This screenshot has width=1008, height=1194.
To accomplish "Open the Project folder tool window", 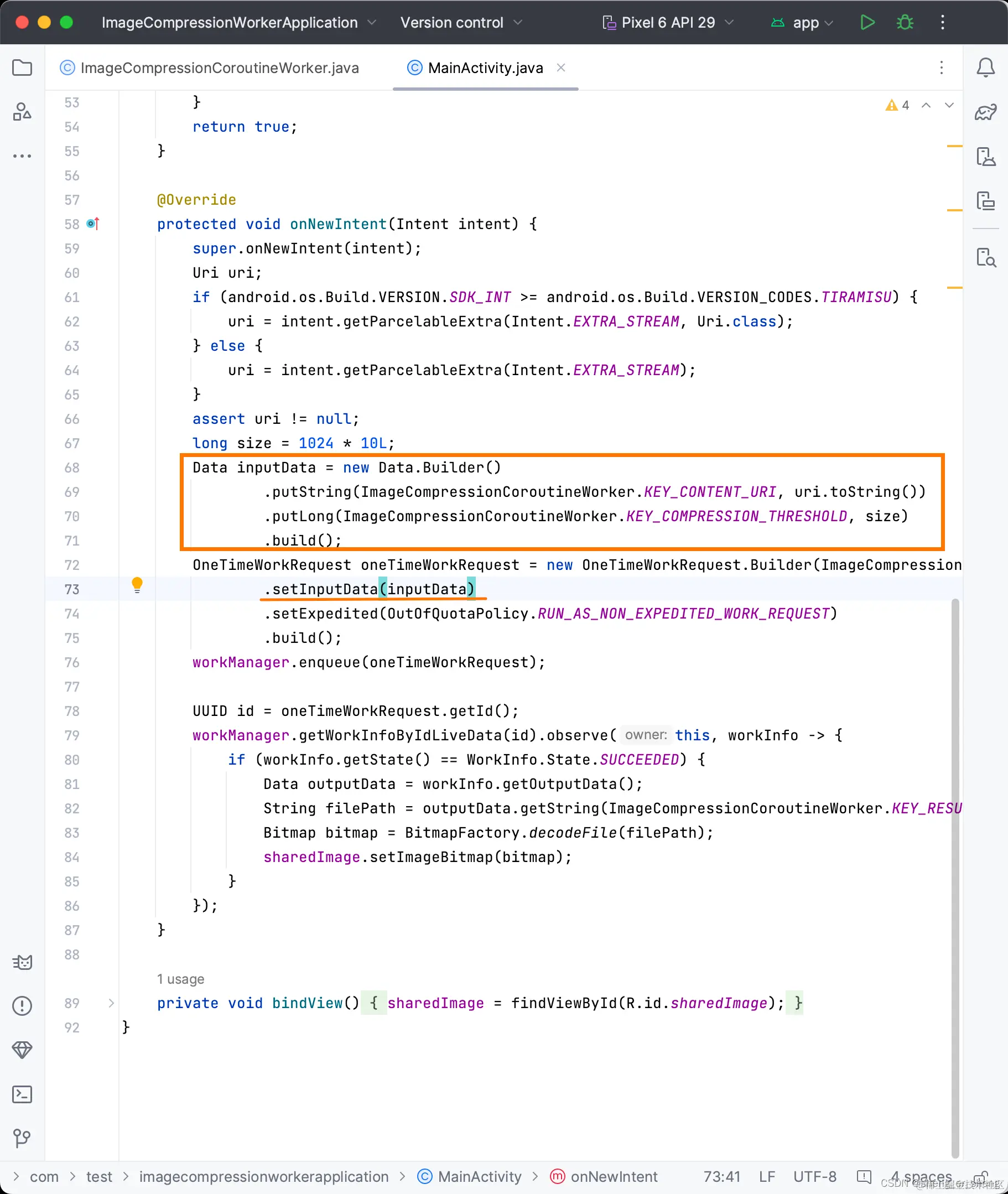I will pyautogui.click(x=22, y=68).
